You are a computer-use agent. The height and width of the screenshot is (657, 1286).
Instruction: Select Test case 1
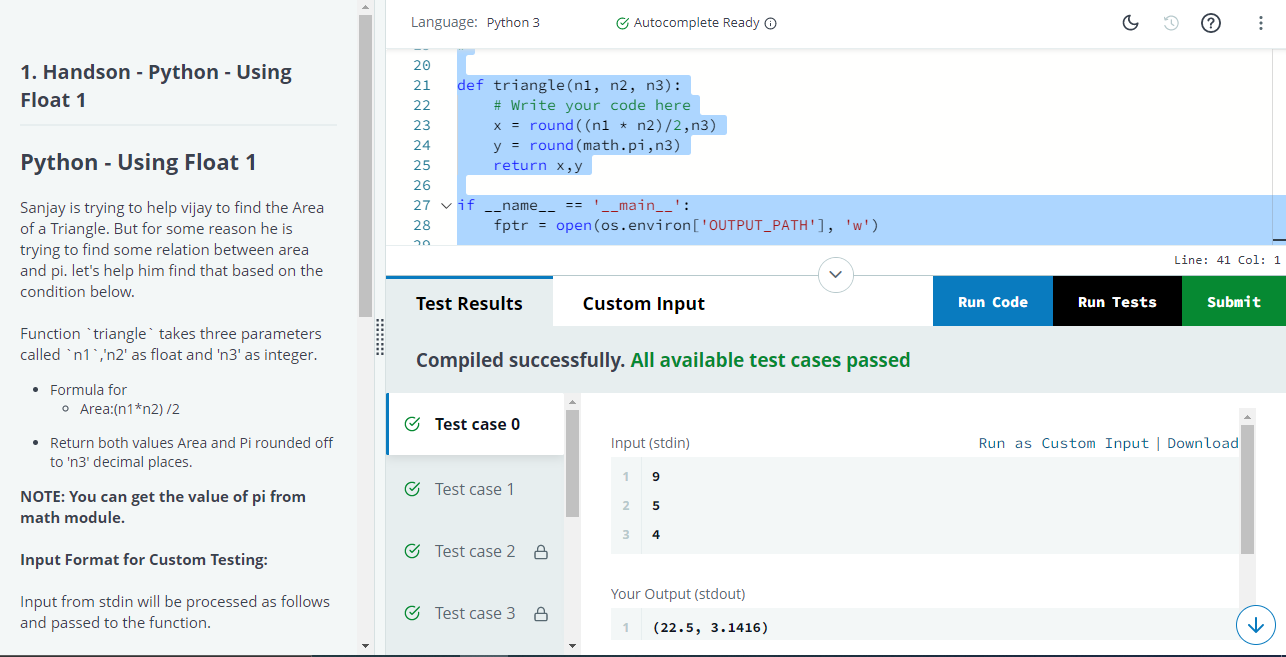tap(475, 489)
